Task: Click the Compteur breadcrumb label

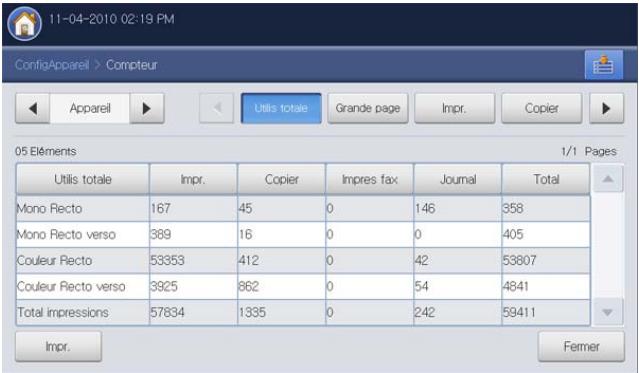Action: (132, 65)
